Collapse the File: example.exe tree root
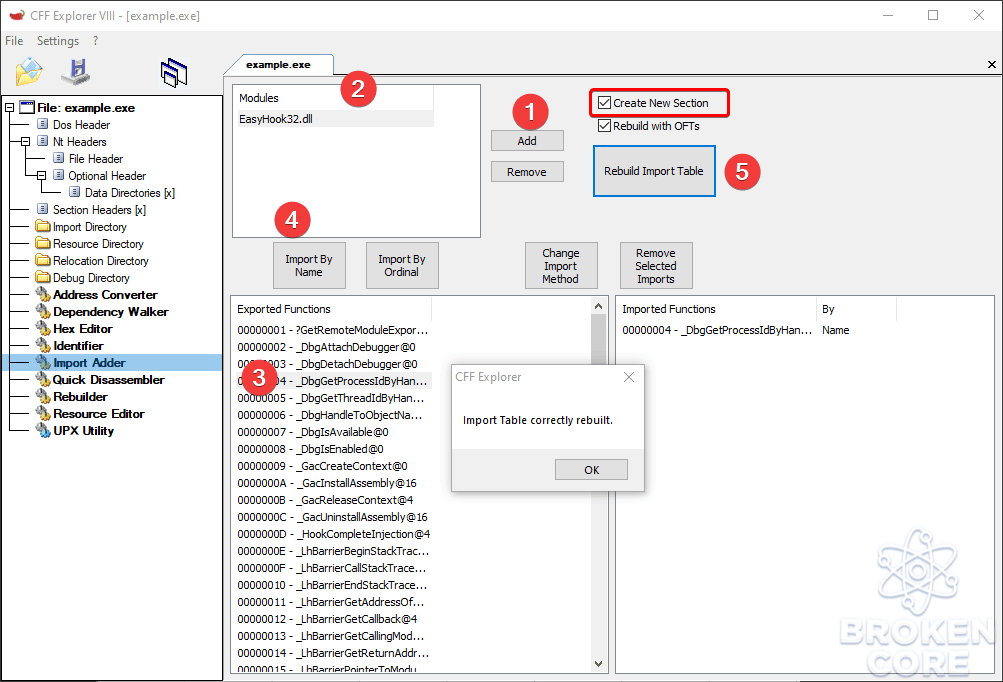The image size is (1003, 682). (x=10, y=107)
